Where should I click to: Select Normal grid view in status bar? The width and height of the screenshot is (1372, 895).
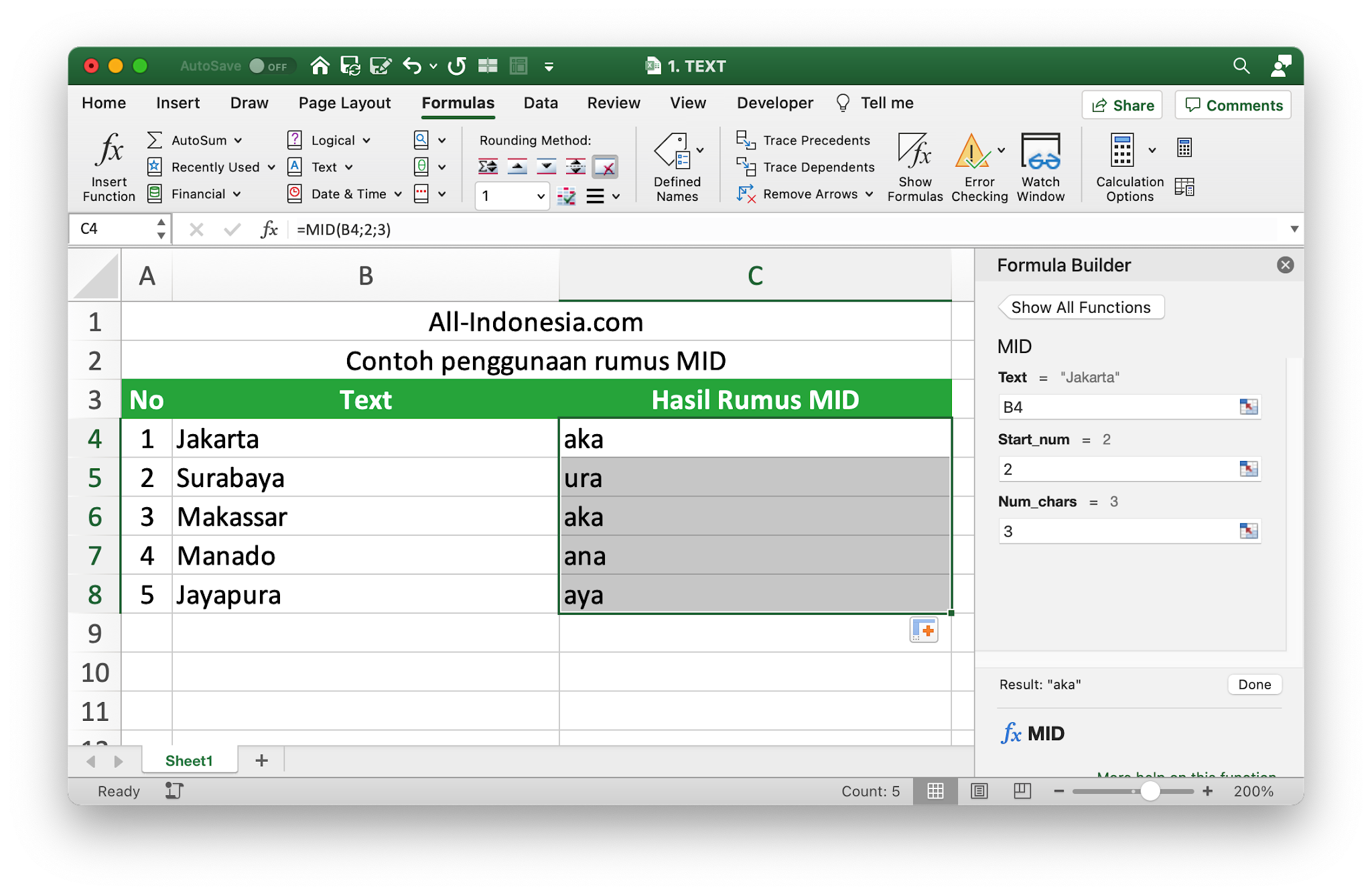[935, 791]
